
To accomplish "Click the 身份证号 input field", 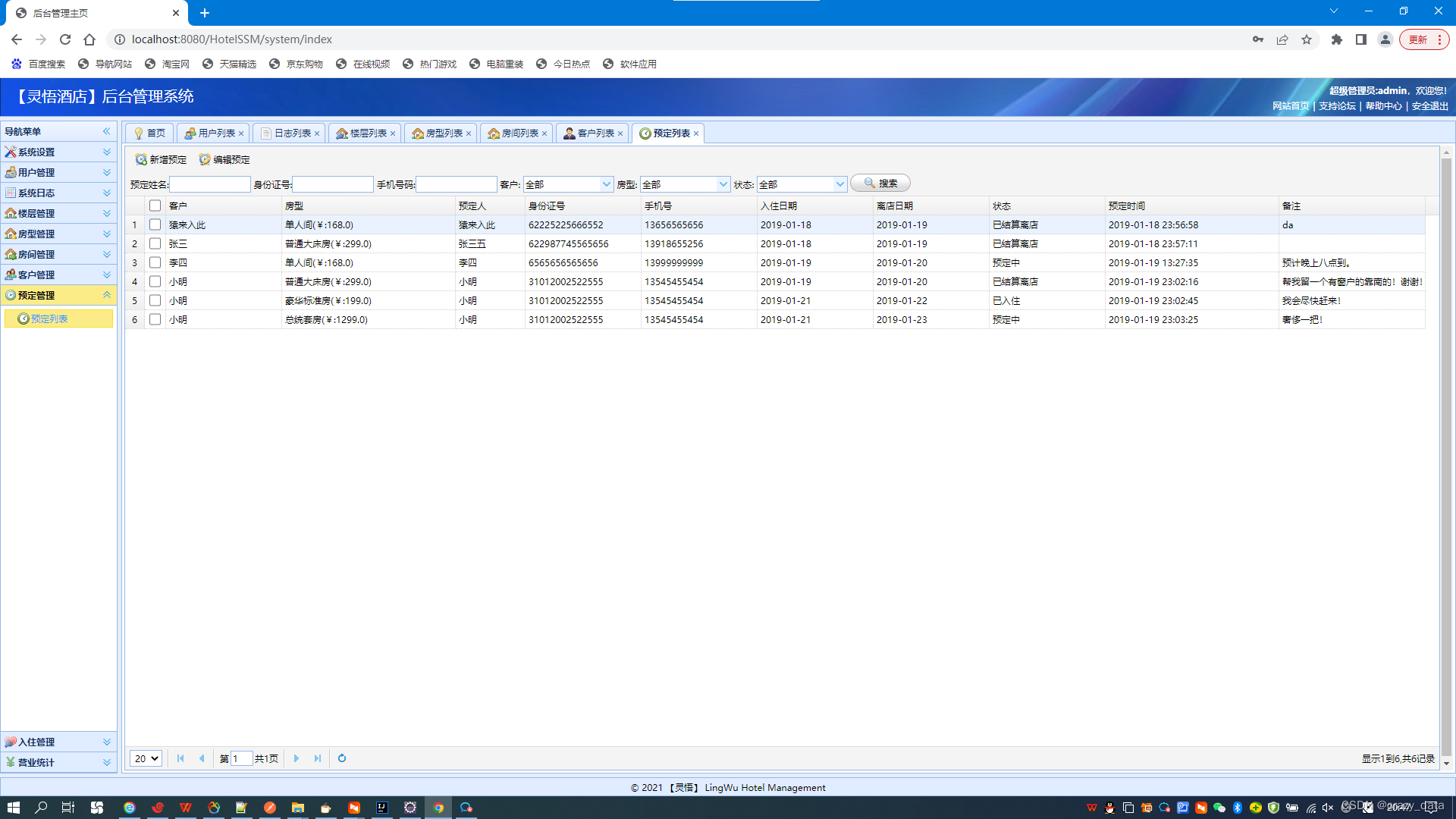I will click(x=333, y=184).
